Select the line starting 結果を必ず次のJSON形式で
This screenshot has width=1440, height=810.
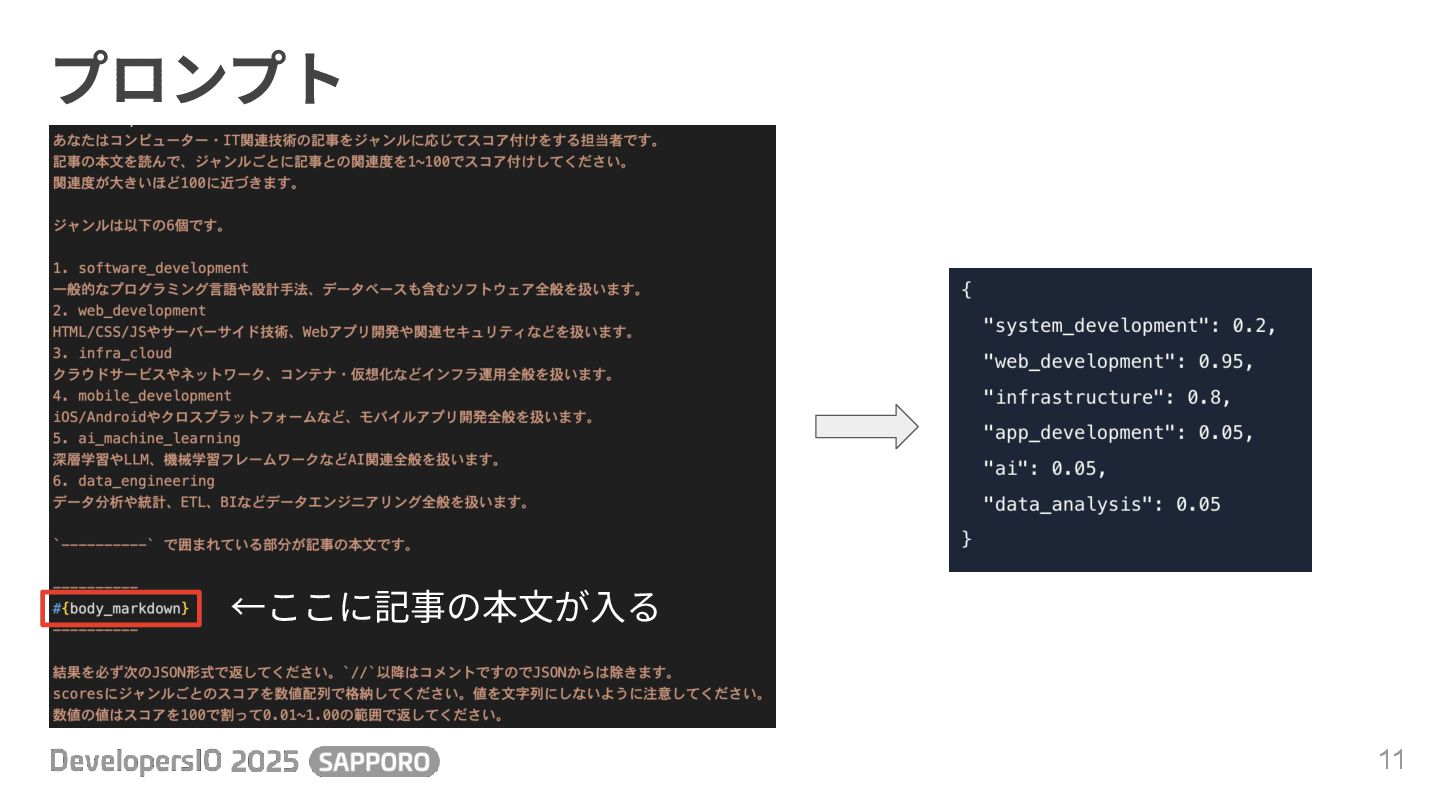pyautogui.click(x=363, y=672)
